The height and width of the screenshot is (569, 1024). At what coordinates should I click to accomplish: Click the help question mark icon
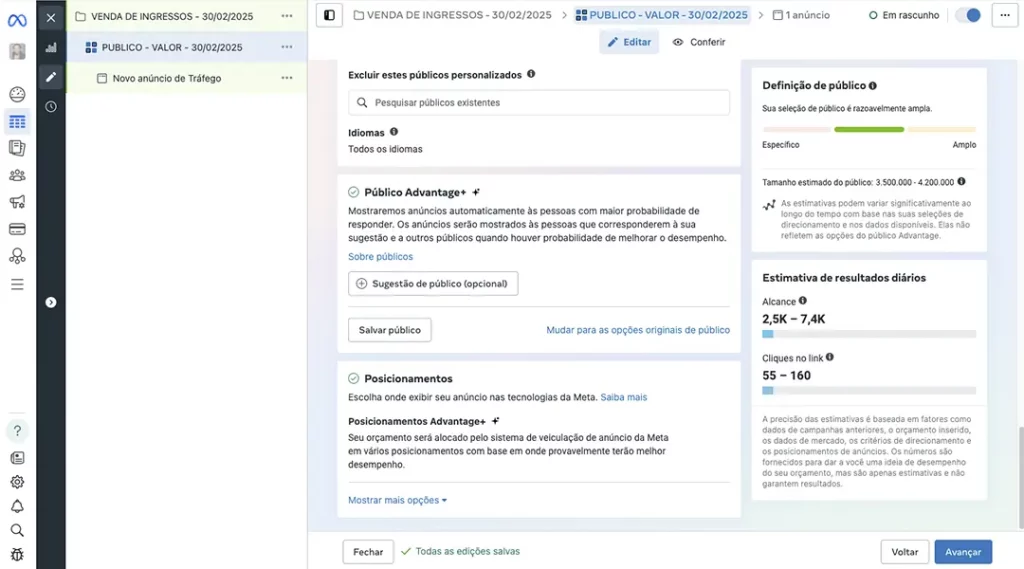click(17, 431)
